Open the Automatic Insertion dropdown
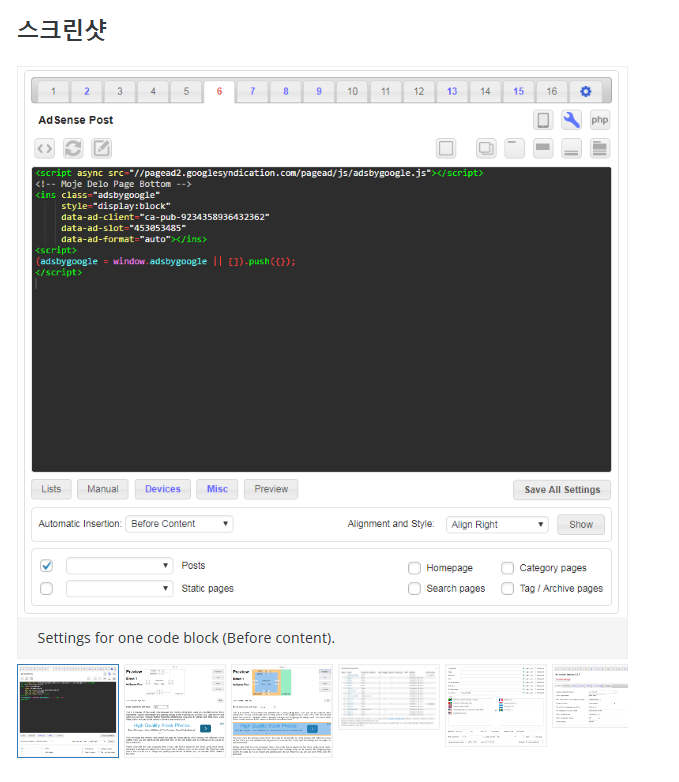 pos(179,524)
